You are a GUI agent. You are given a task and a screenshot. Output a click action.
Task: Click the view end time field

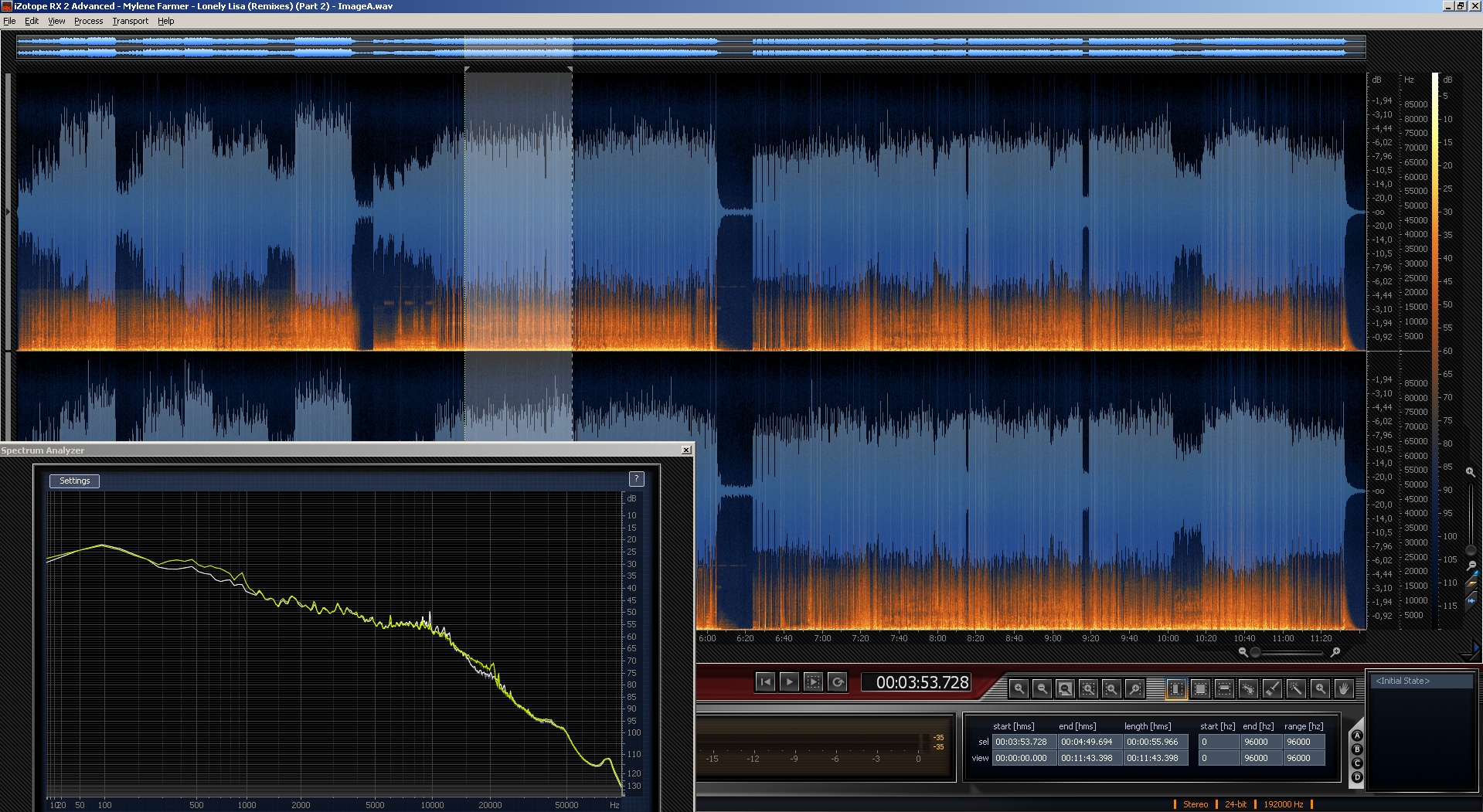(x=1089, y=758)
